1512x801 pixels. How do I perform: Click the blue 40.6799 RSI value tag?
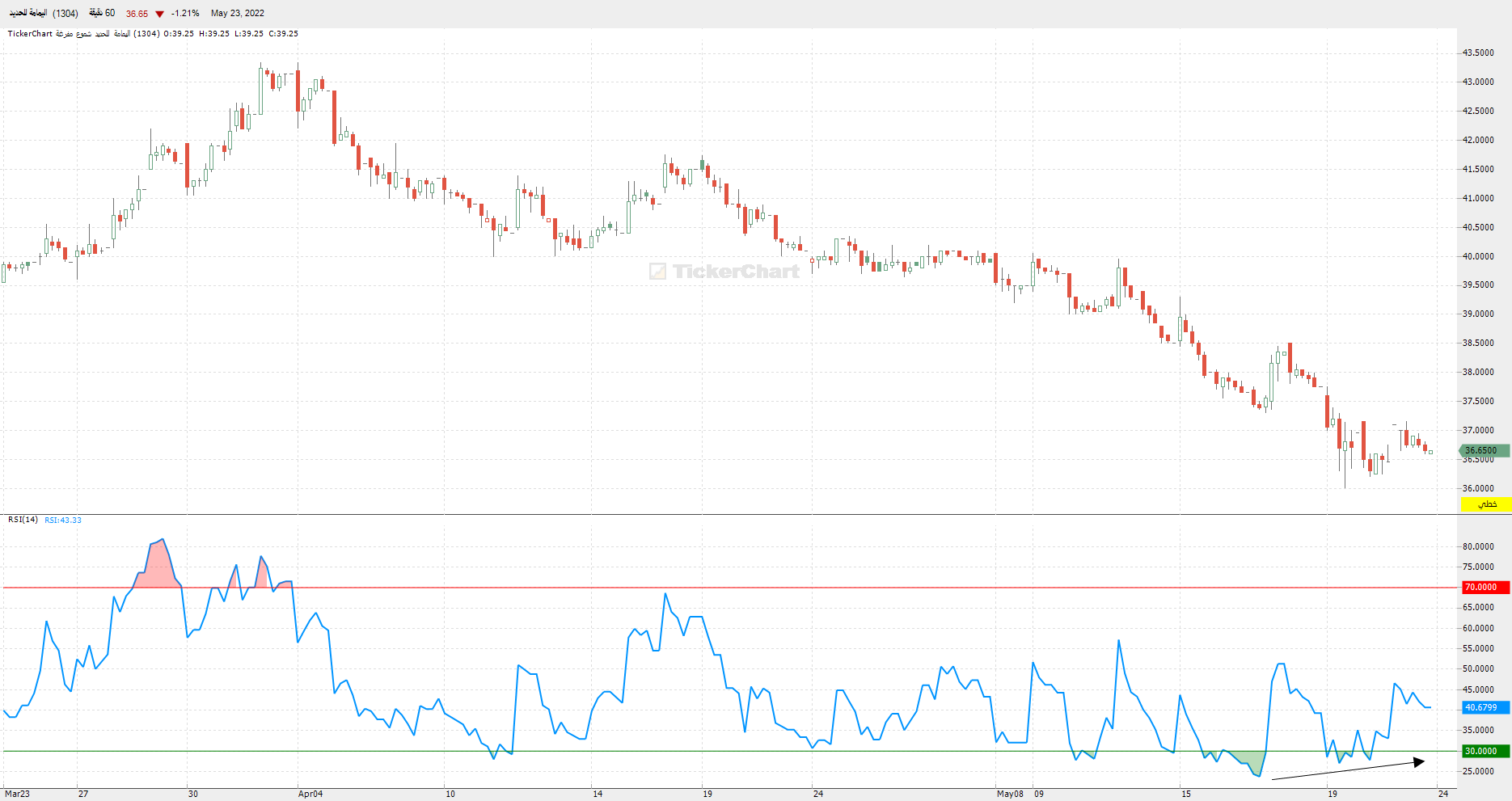coord(1485,707)
